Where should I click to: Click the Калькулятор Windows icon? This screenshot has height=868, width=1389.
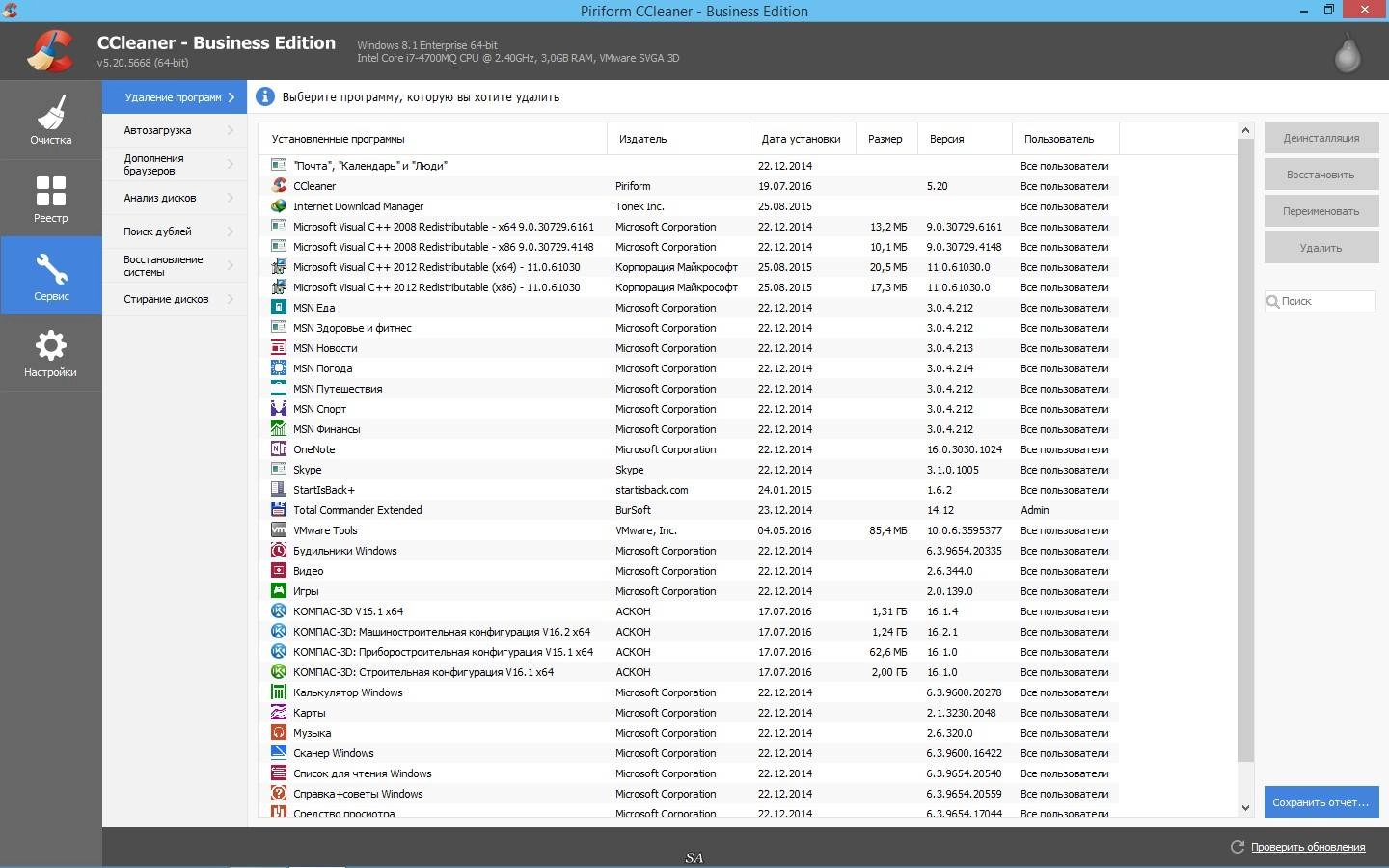[x=279, y=692]
